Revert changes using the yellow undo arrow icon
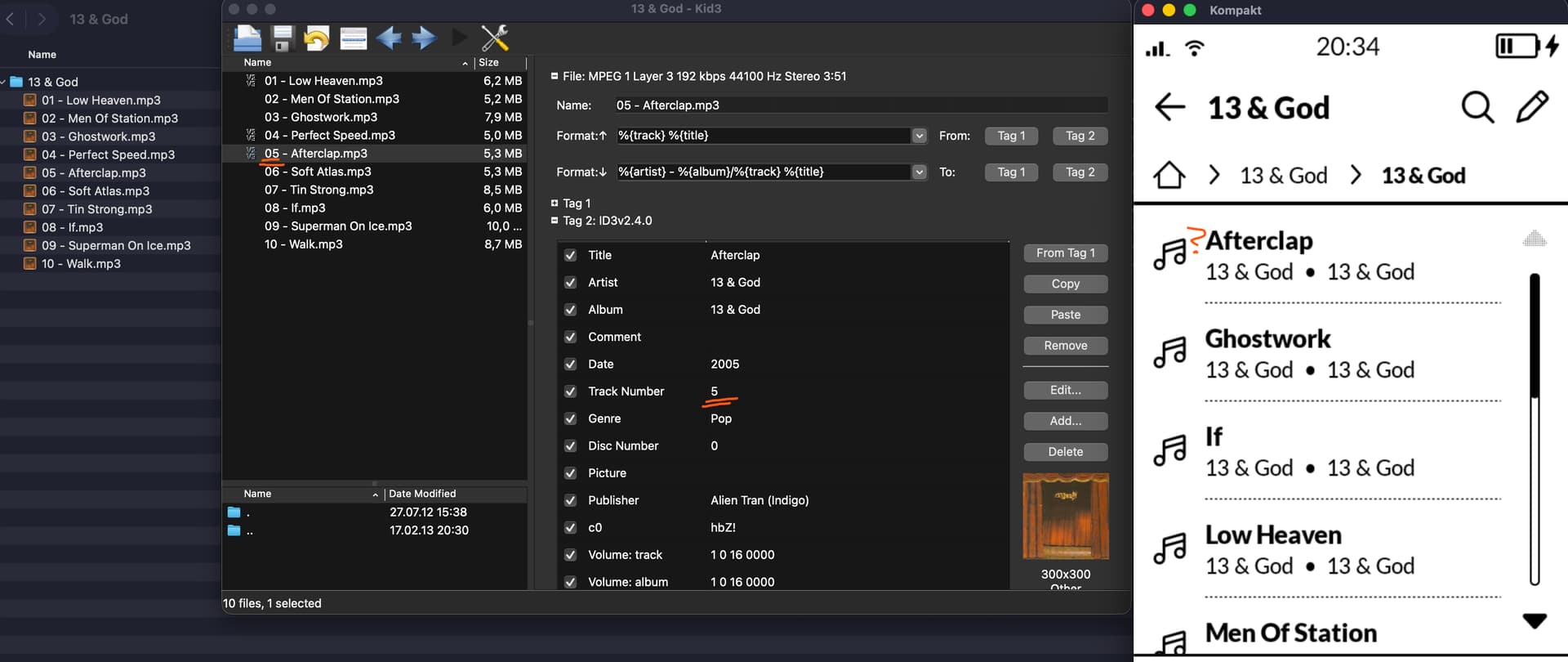This screenshot has width=1568, height=662. 317,38
